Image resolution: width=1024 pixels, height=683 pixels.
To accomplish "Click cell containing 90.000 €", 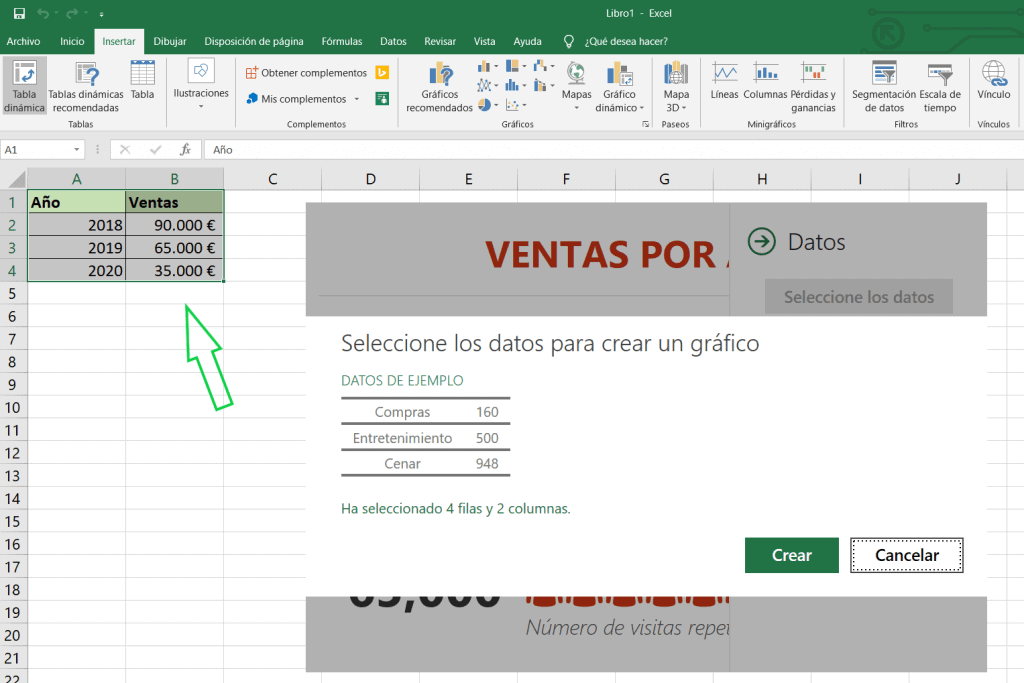I will coord(174,225).
